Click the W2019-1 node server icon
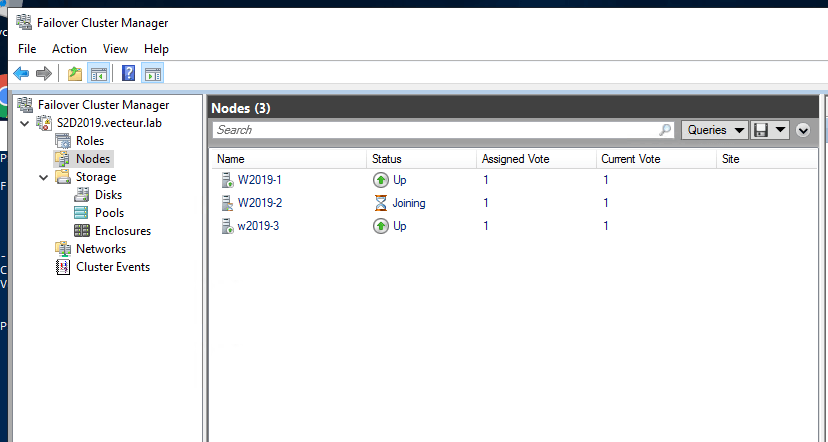The image size is (828, 442). pyautogui.click(x=226, y=181)
